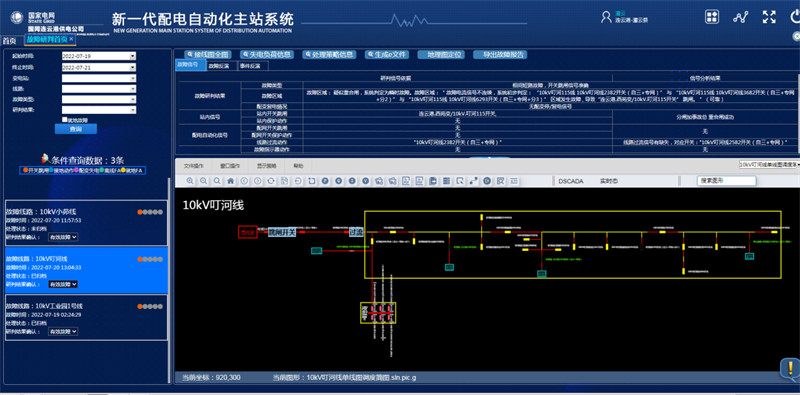Click the exclamation alert icon at bottom right

(x=790, y=367)
